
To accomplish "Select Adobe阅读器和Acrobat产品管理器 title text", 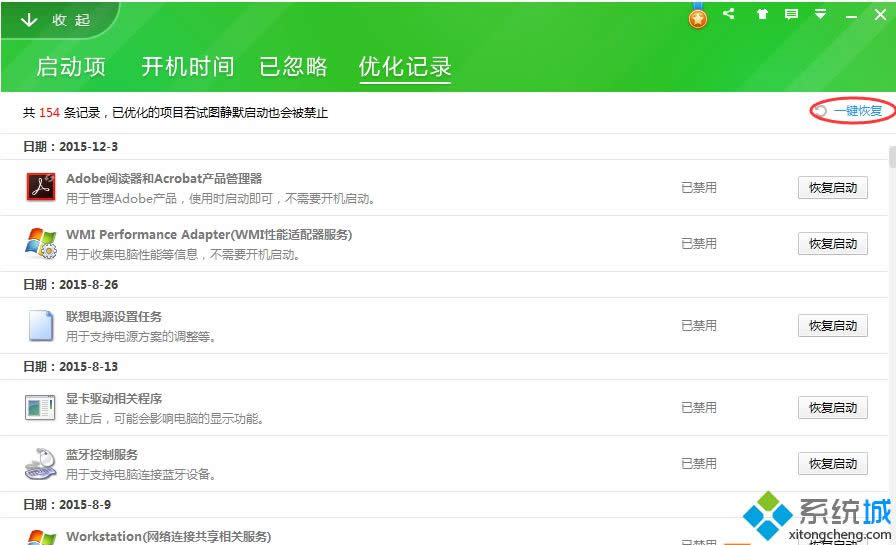I will pos(164,178).
